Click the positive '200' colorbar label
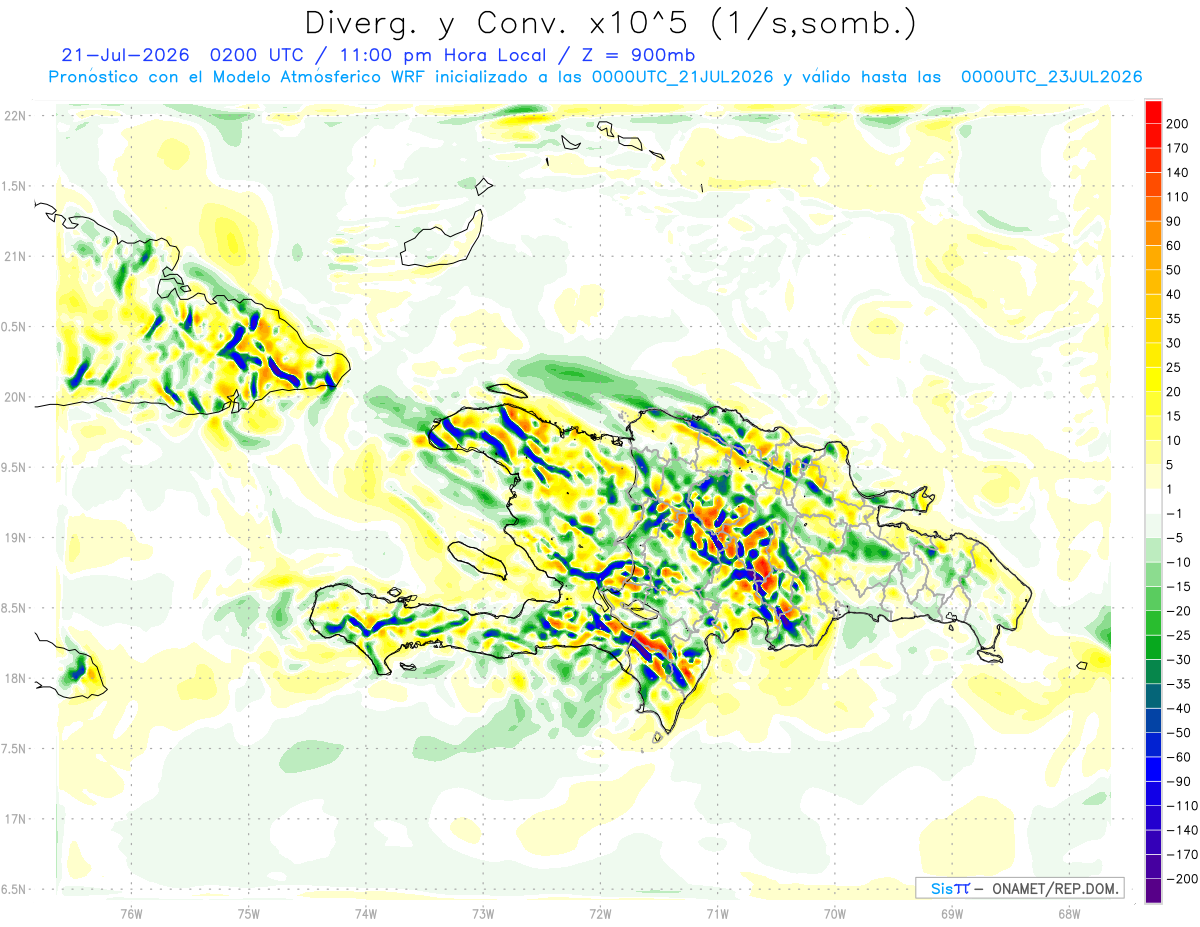Image resolution: width=1200 pixels, height=927 pixels. (x=1179, y=124)
